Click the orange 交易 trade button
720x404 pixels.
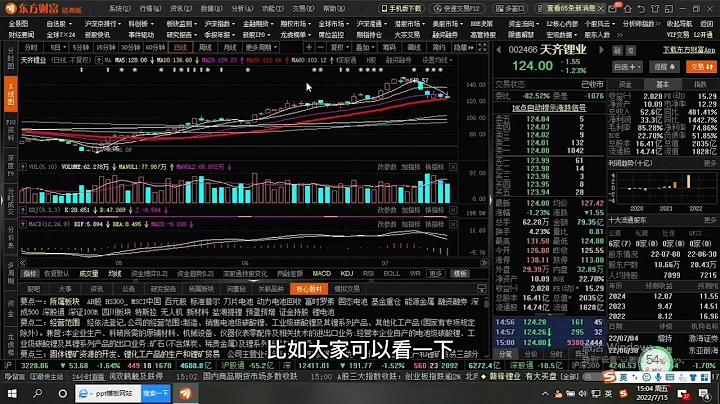tap(702, 67)
